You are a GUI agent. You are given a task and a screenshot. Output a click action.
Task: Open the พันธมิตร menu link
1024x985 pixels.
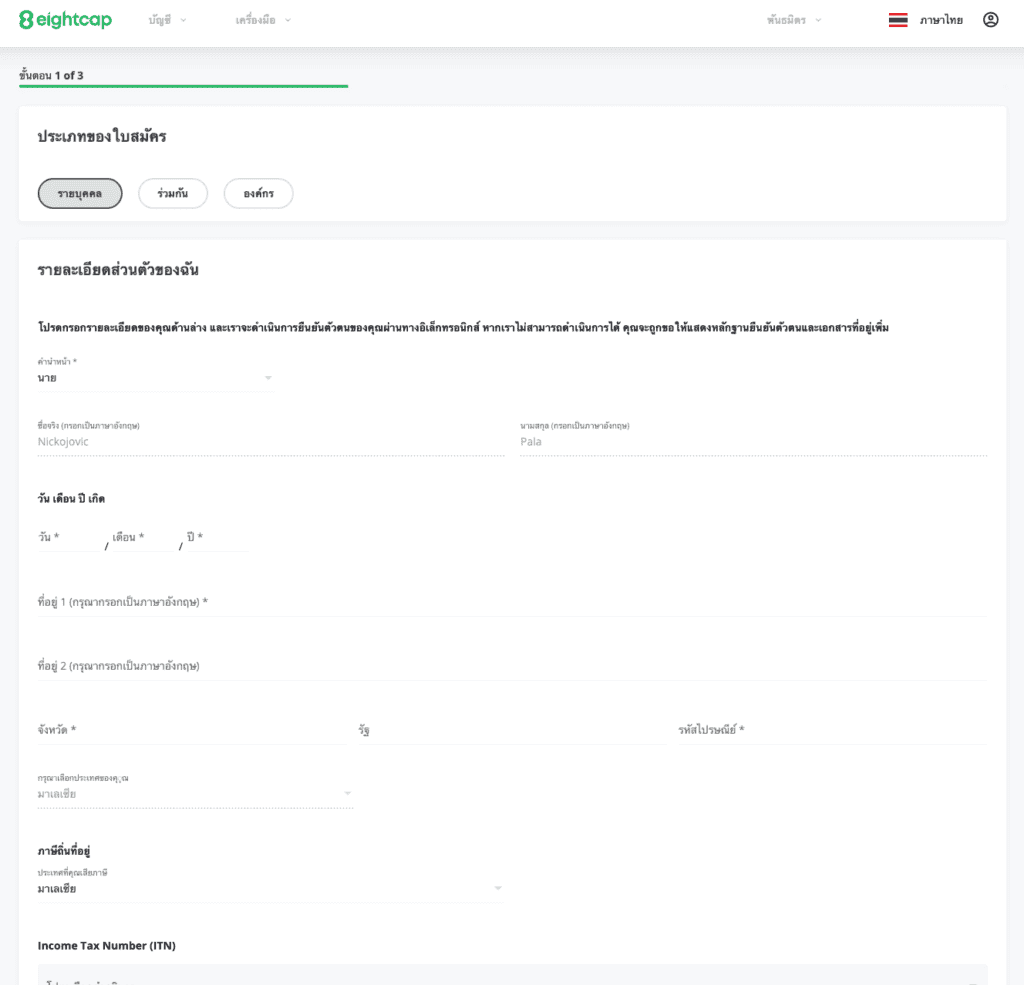tap(786, 20)
